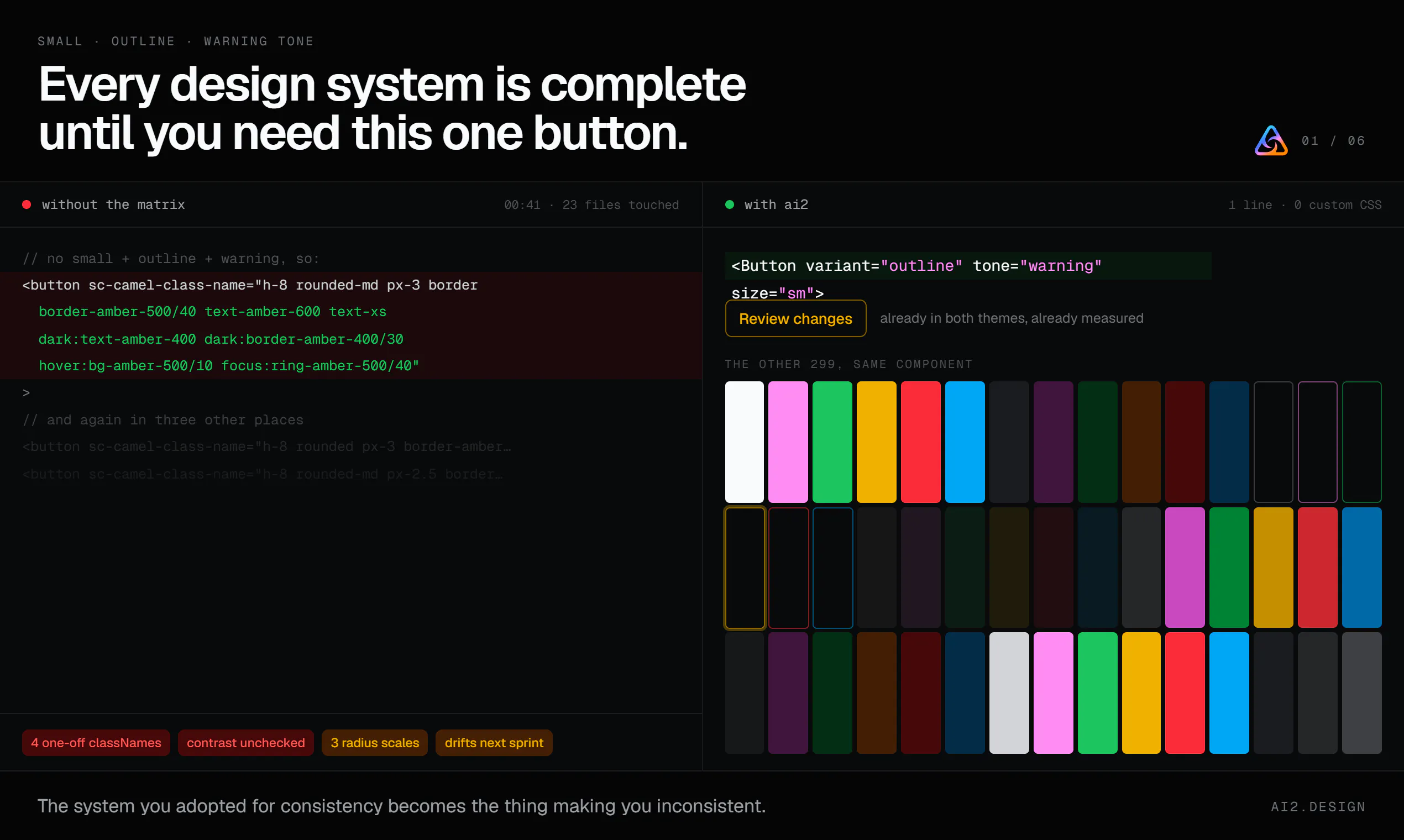
Task: Click the red status dot beside 'without the matrix'
Action: pos(27,204)
